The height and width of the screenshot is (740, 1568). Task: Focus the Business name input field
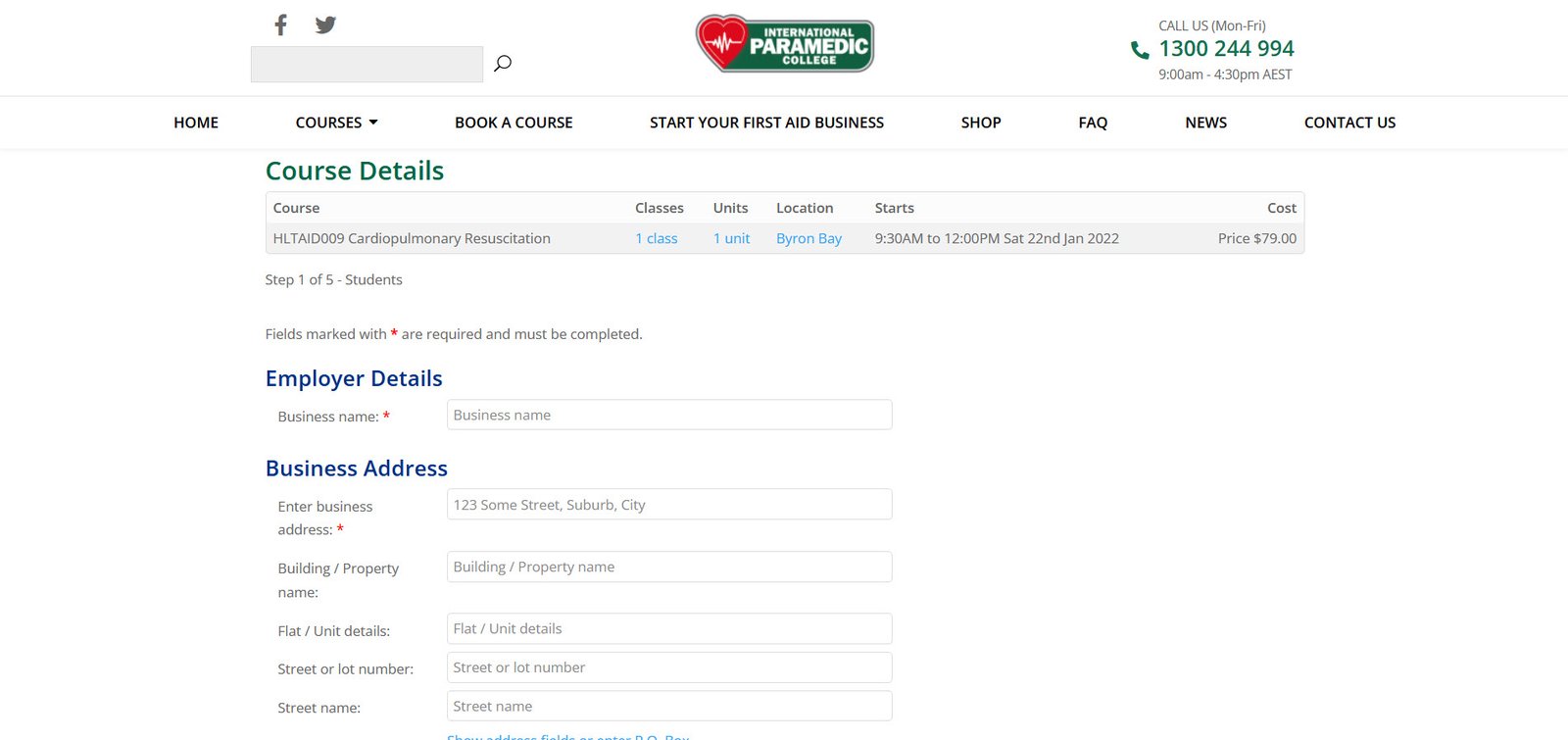pyautogui.click(x=669, y=415)
